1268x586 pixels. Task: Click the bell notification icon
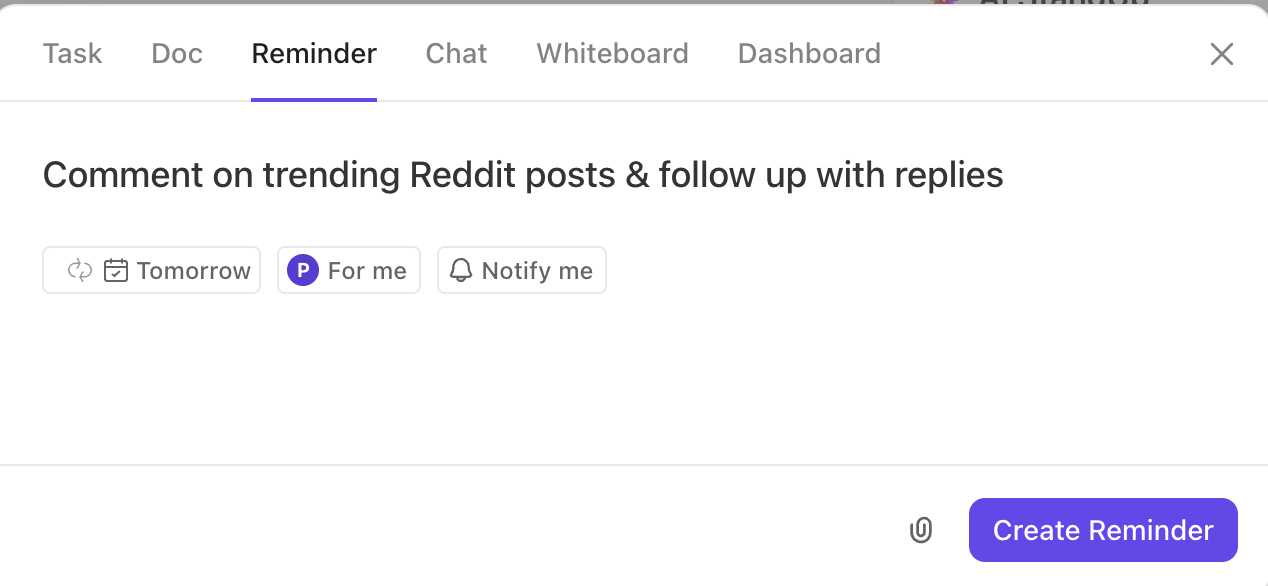point(460,270)
